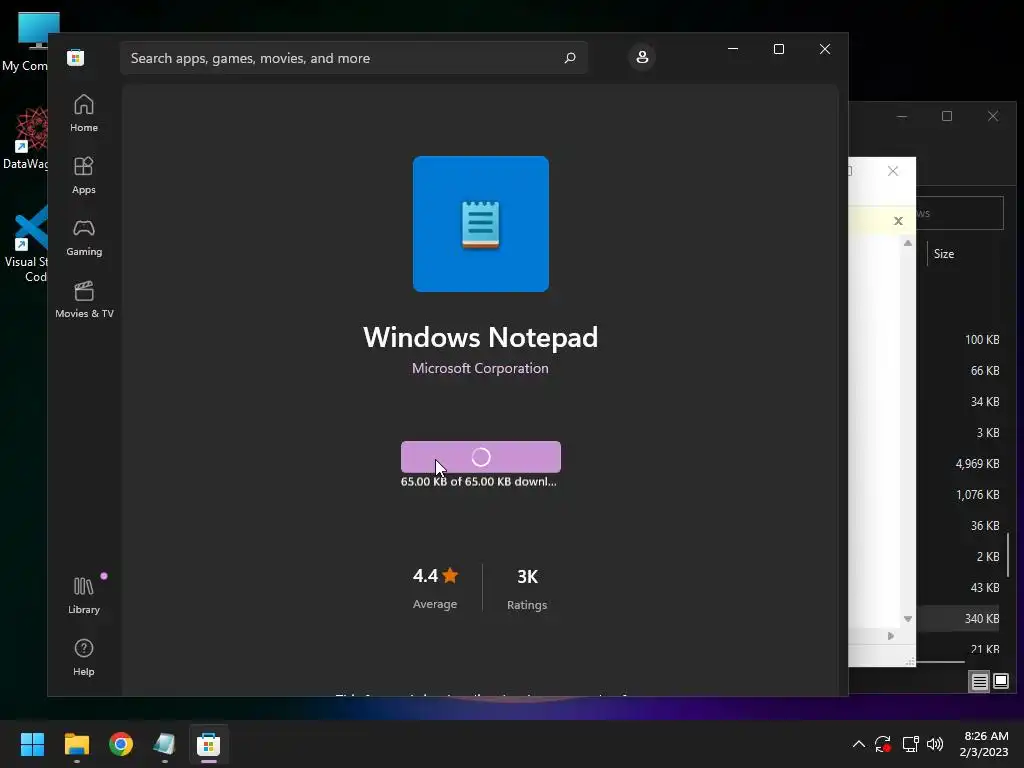Open Movies & TV in Store sidebar
Image resolution: width=1024 pixels, height=768 pixels.
(x=84, y=300)
